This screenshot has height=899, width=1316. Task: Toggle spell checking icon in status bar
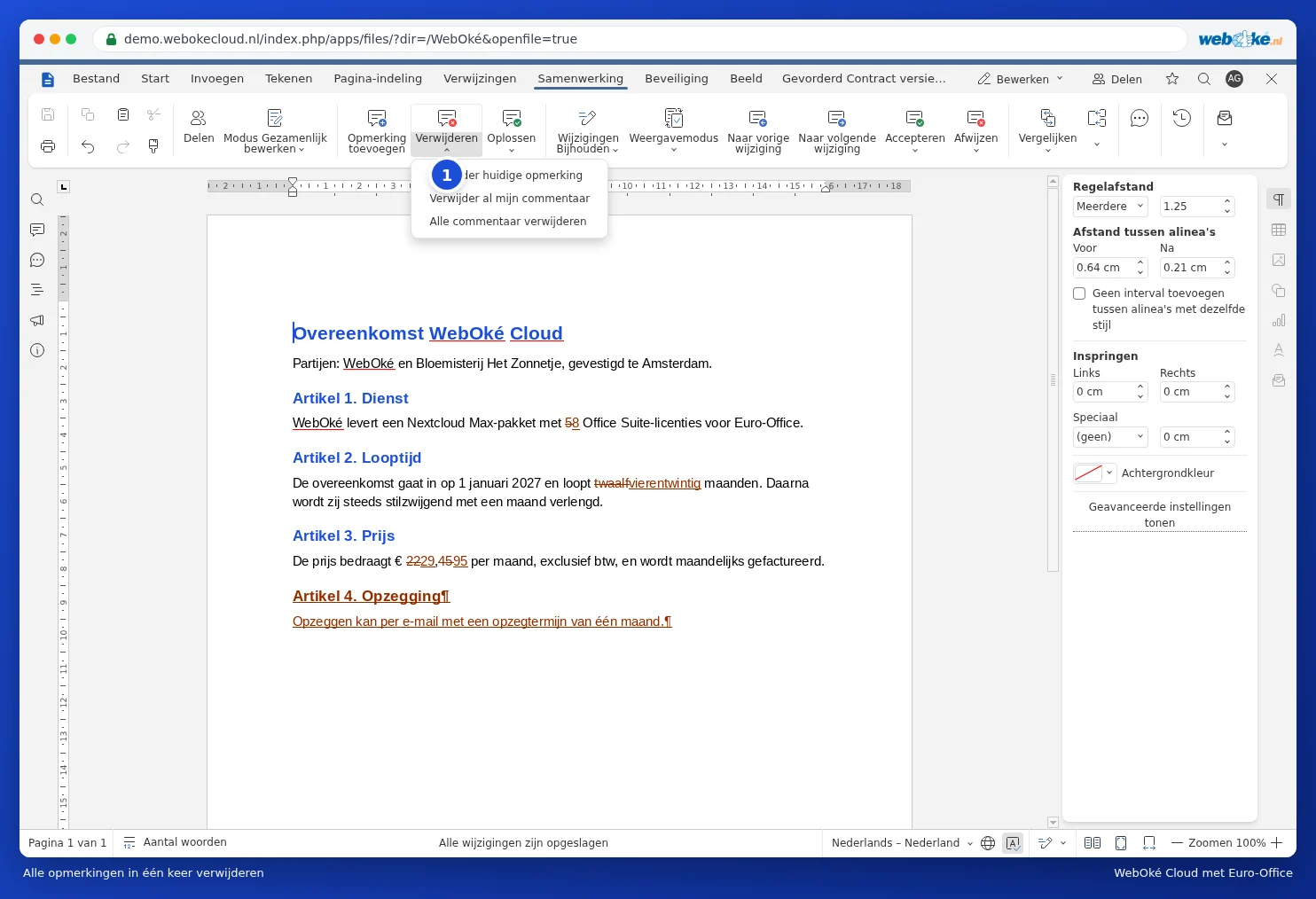click(1013, 843)
